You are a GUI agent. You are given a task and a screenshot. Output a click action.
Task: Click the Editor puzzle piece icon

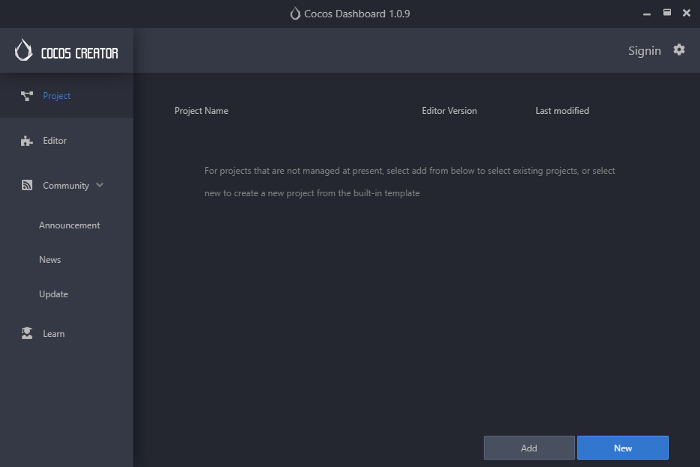tap(27, 141)
